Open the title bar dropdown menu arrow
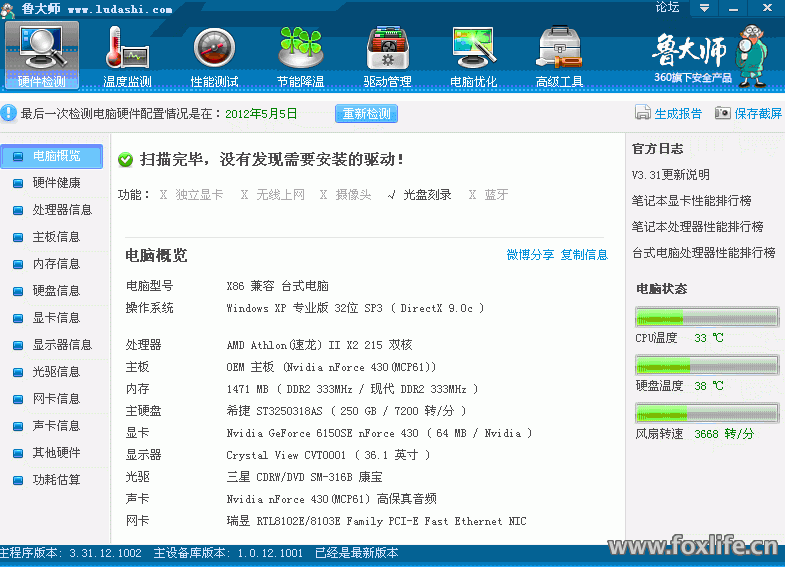This screenshot has width=785, height=567. pos(705,8)
